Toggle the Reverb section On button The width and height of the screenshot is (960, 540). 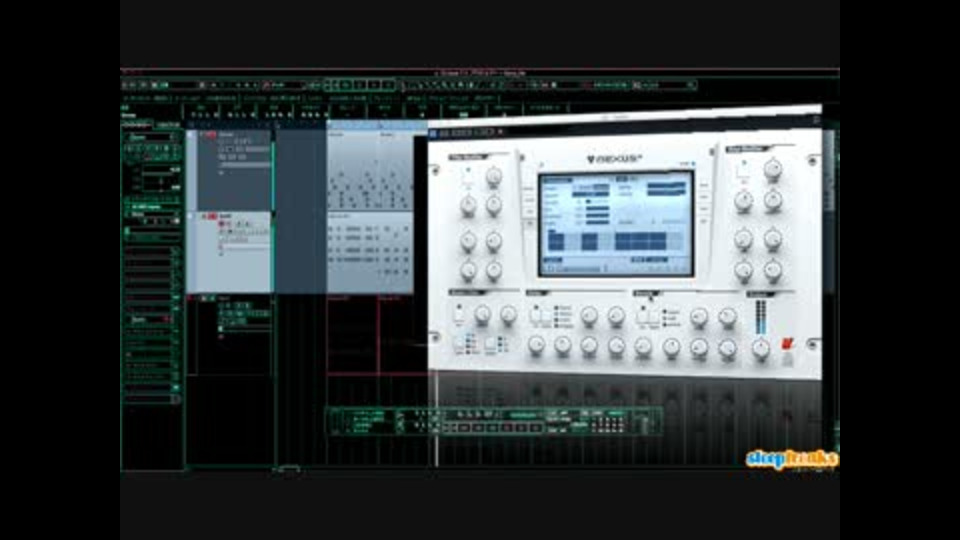tap(643, 315)
